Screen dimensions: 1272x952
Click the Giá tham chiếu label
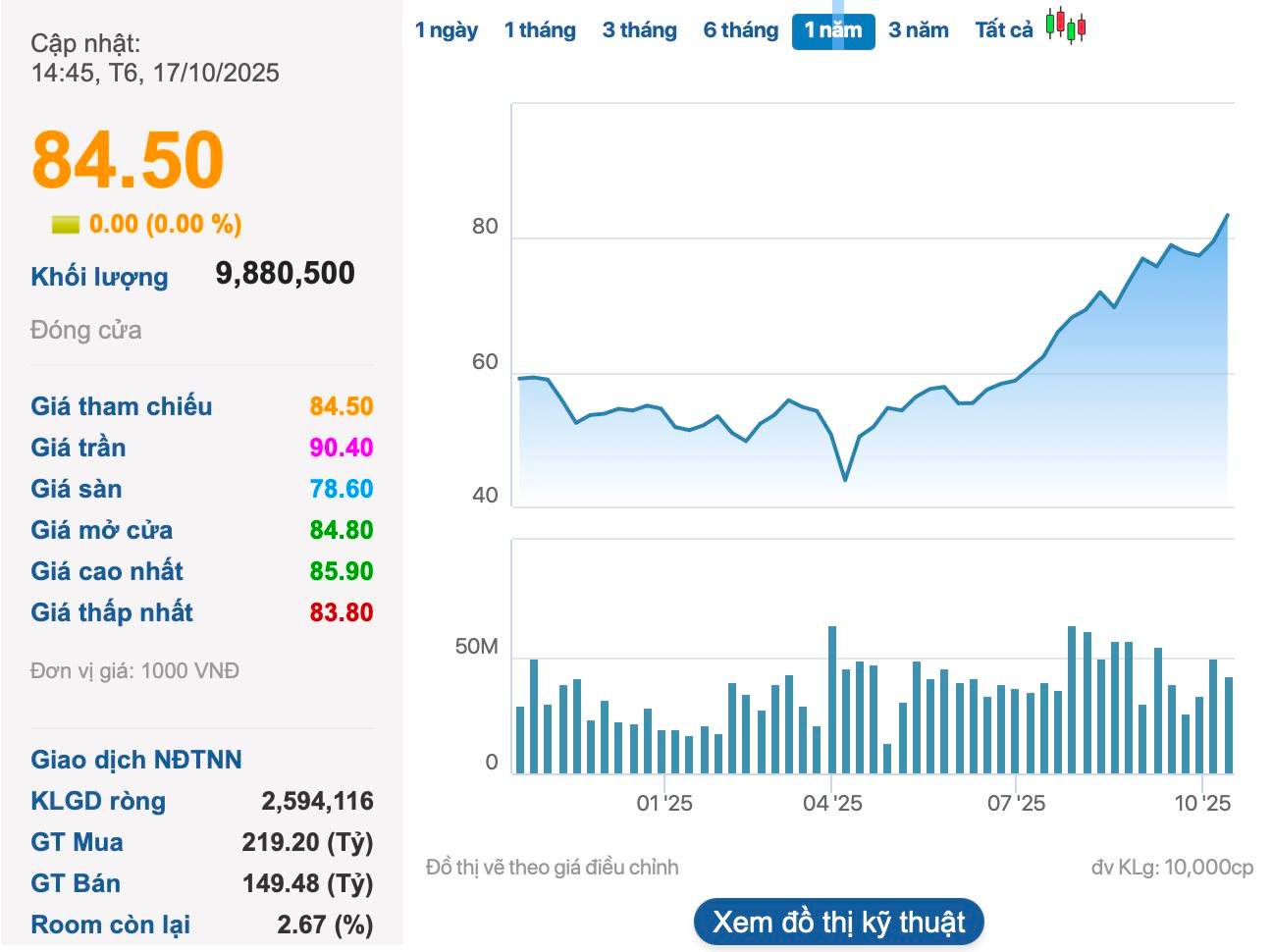pos(122,406)
